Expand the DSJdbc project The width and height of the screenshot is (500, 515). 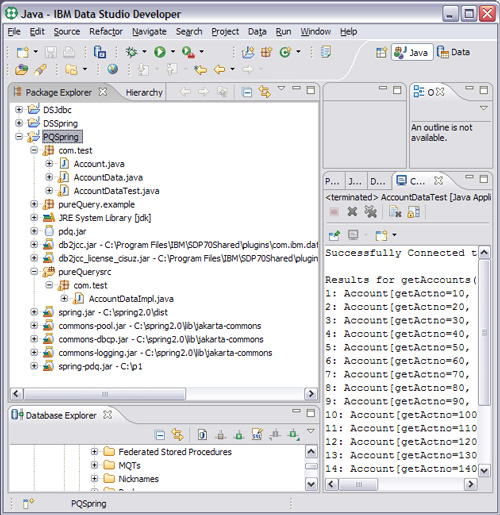tap(19, 109)
